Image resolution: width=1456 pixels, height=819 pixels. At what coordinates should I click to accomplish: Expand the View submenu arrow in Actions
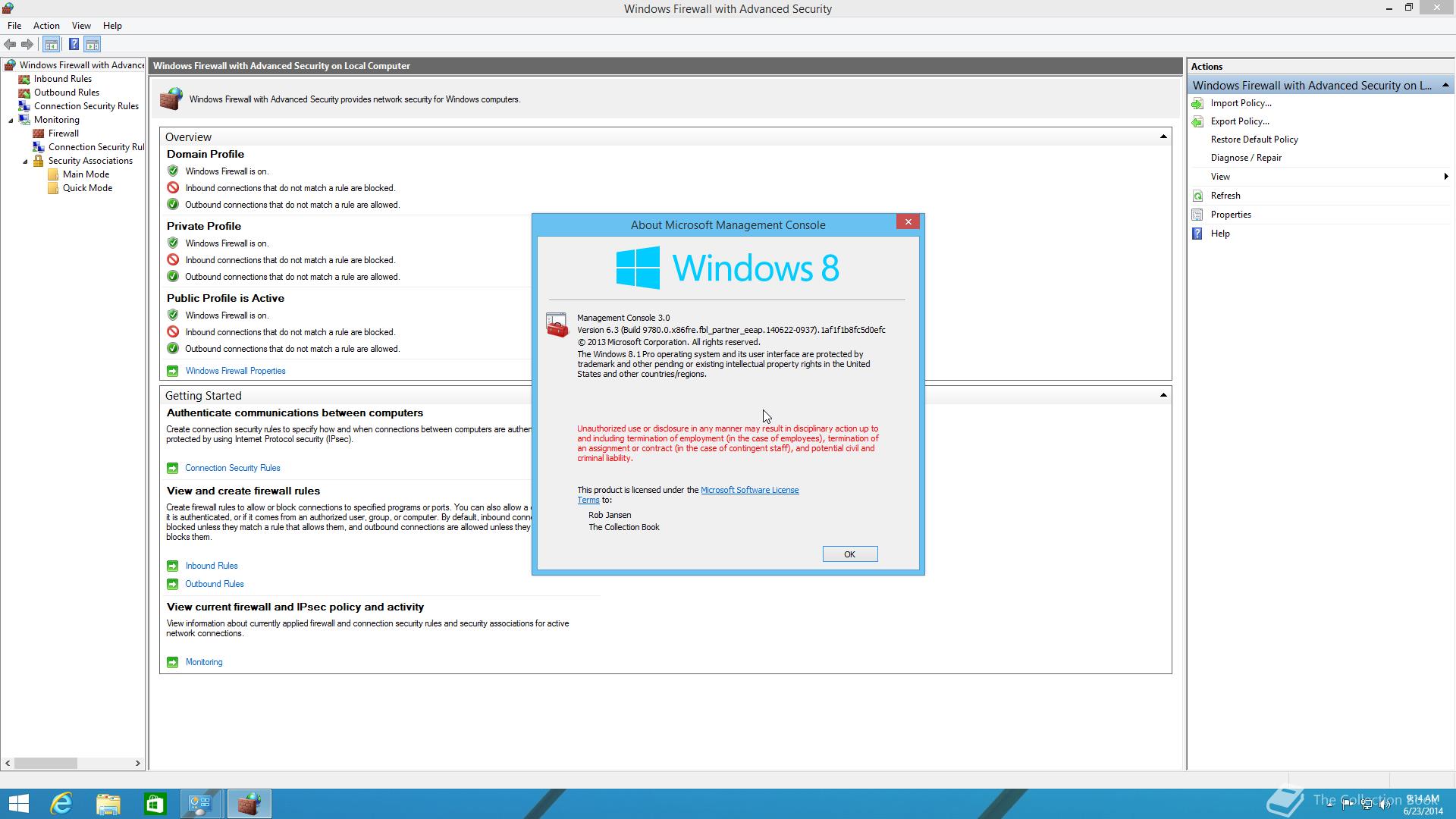(1445, 177)
